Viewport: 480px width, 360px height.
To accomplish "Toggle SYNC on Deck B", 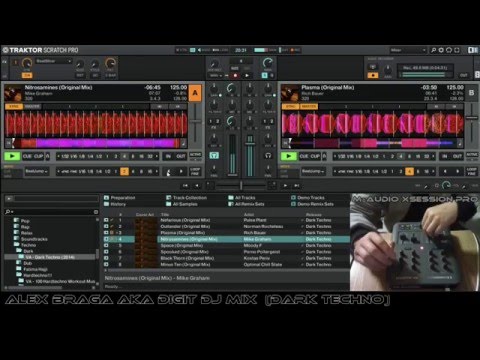I will tap(290, 106).
